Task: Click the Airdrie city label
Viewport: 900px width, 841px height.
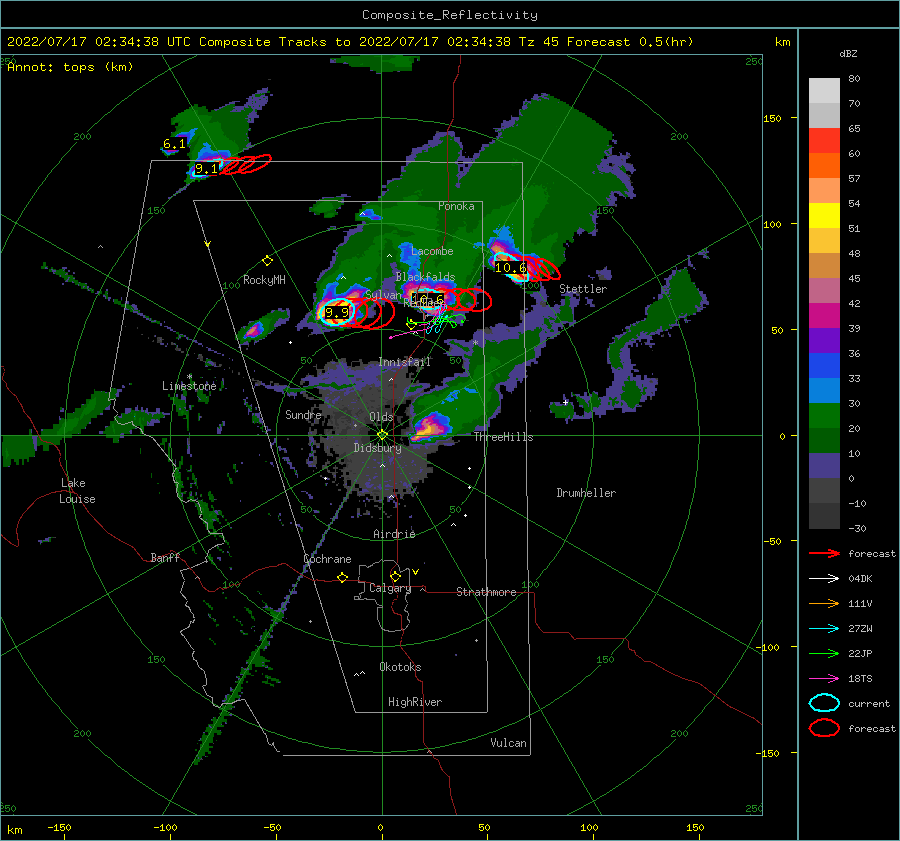Action: pyautogui.click(x=394, y=534)
